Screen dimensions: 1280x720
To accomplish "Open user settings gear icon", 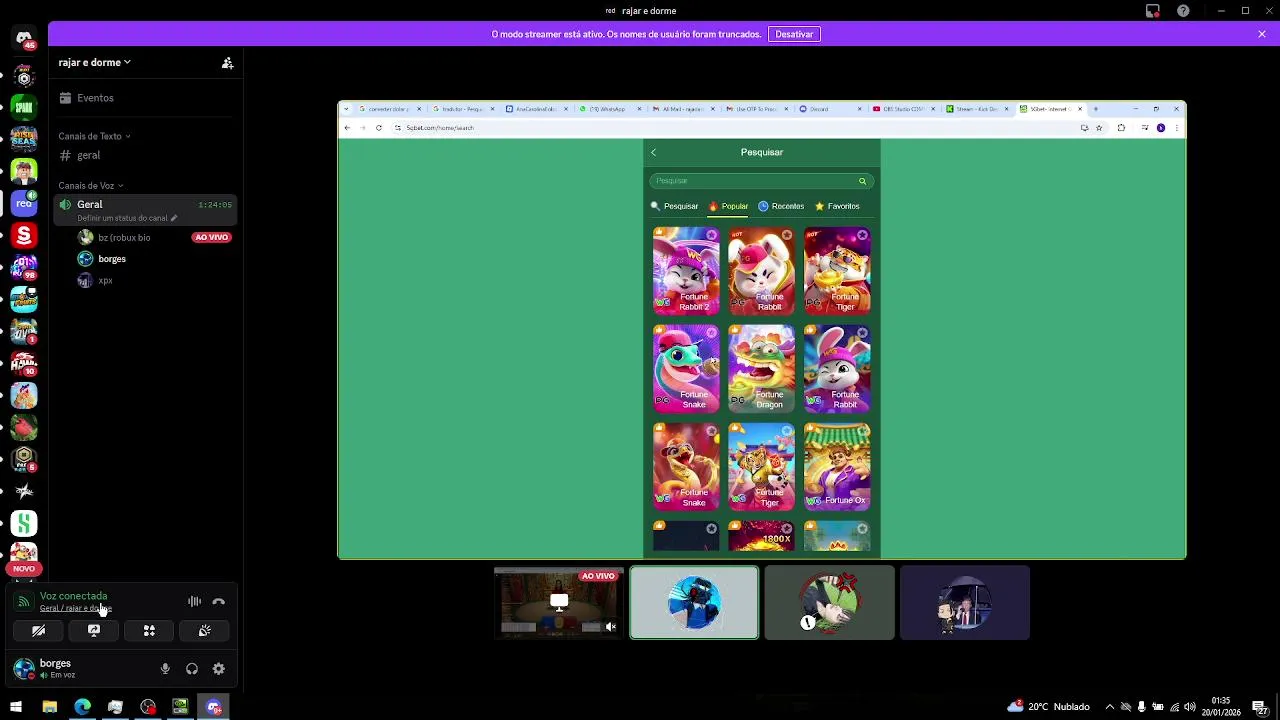I will [x=219, y=669].
